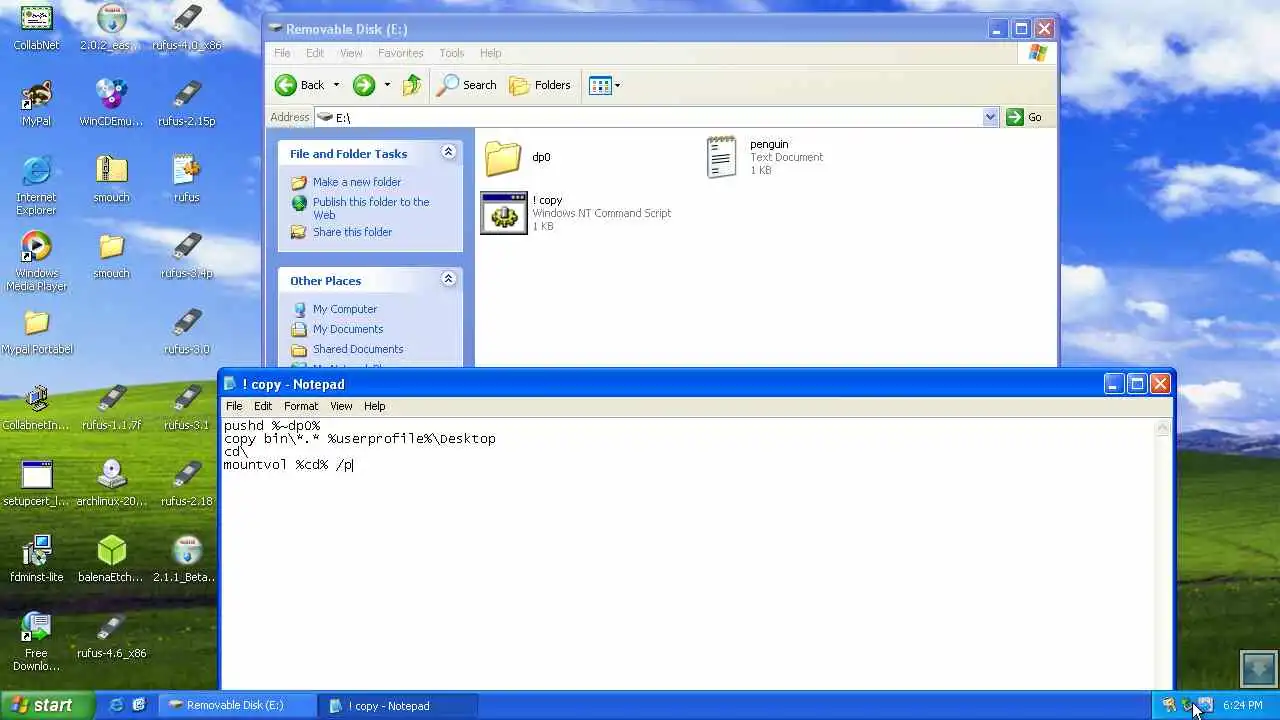Open Explorer's File menu

pyautogui.click(x=282, y=53)
